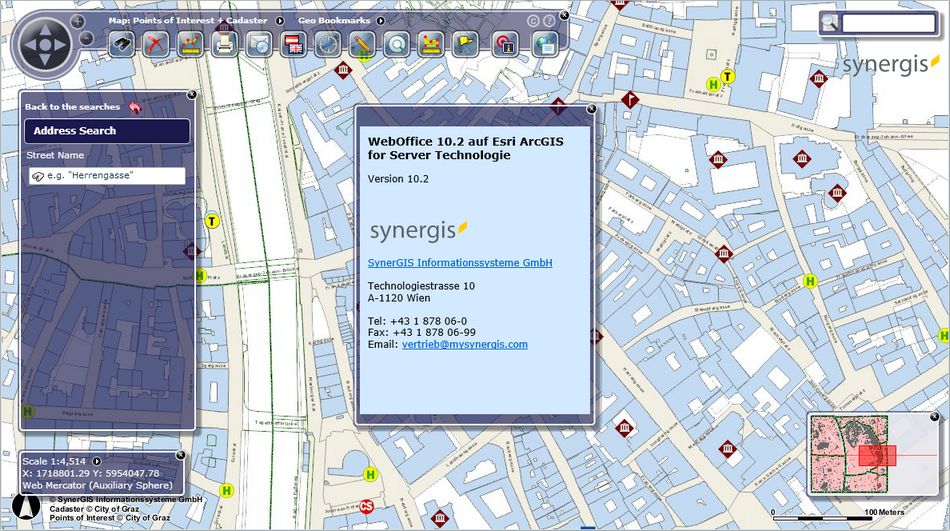
Task: Open the globe external map tool
Action: [x=545, y=44]
